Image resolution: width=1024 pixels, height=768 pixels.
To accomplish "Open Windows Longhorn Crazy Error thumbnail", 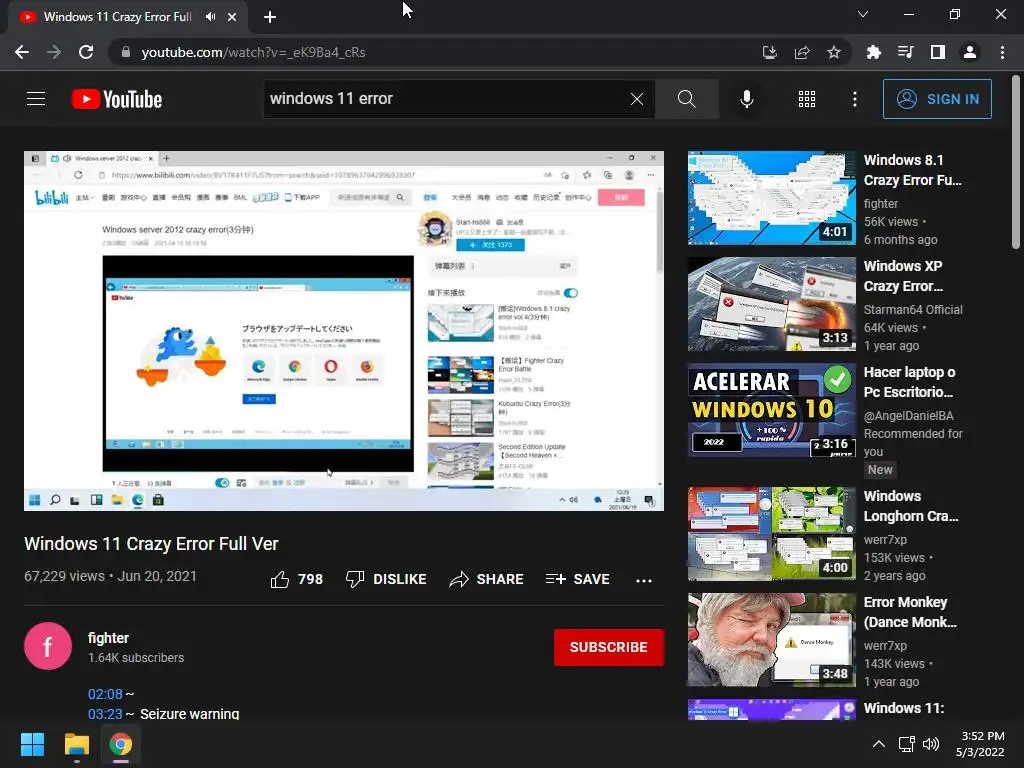I will pyautogui.click(x=771, y=534).
